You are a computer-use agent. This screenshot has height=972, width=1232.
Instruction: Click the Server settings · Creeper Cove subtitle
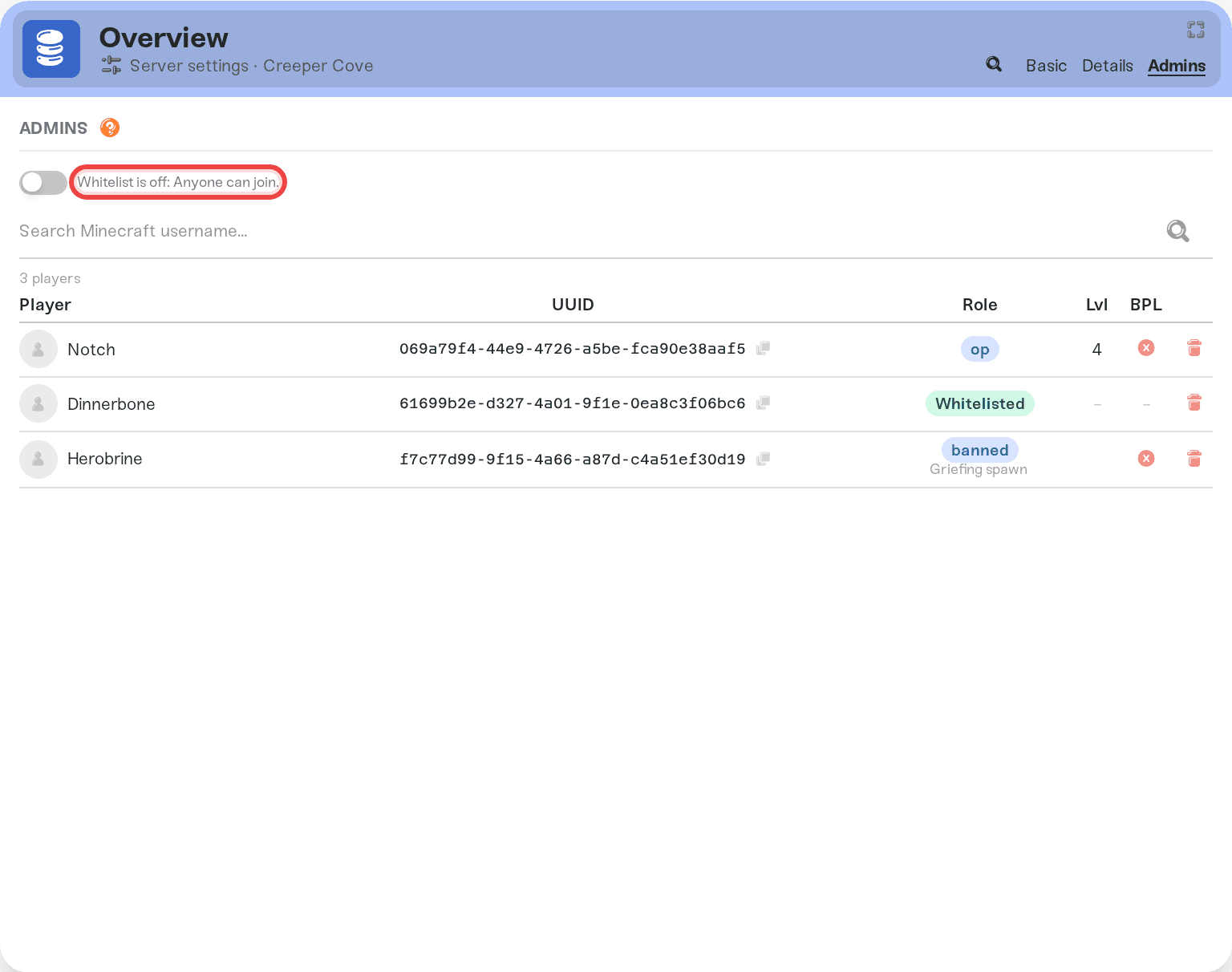252,66
